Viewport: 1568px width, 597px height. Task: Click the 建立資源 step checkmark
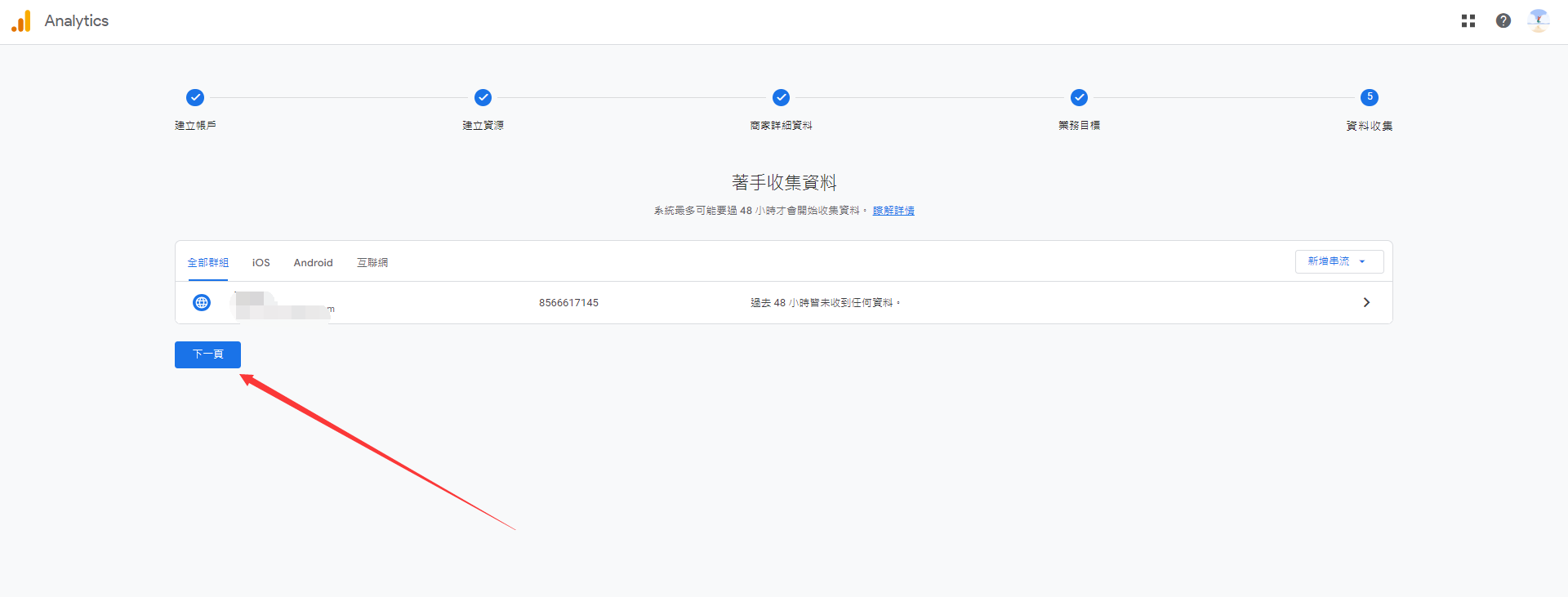[x=483, y=98]
